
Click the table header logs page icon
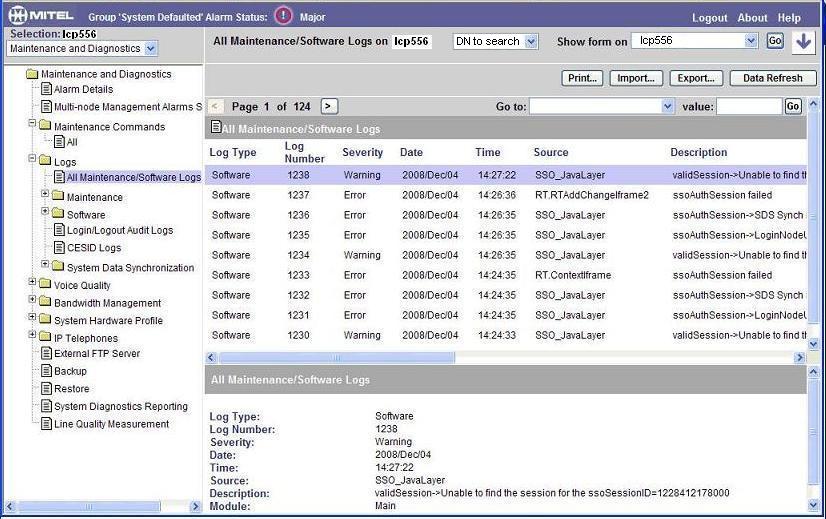coord(215,126)
